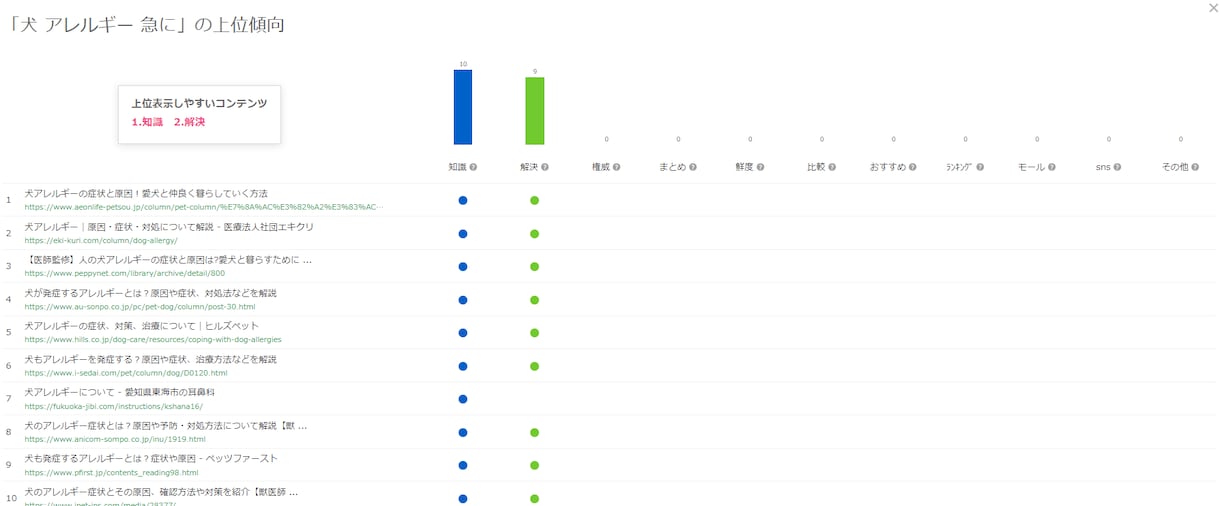Close the dialog with the X button

pos(1213,8)
